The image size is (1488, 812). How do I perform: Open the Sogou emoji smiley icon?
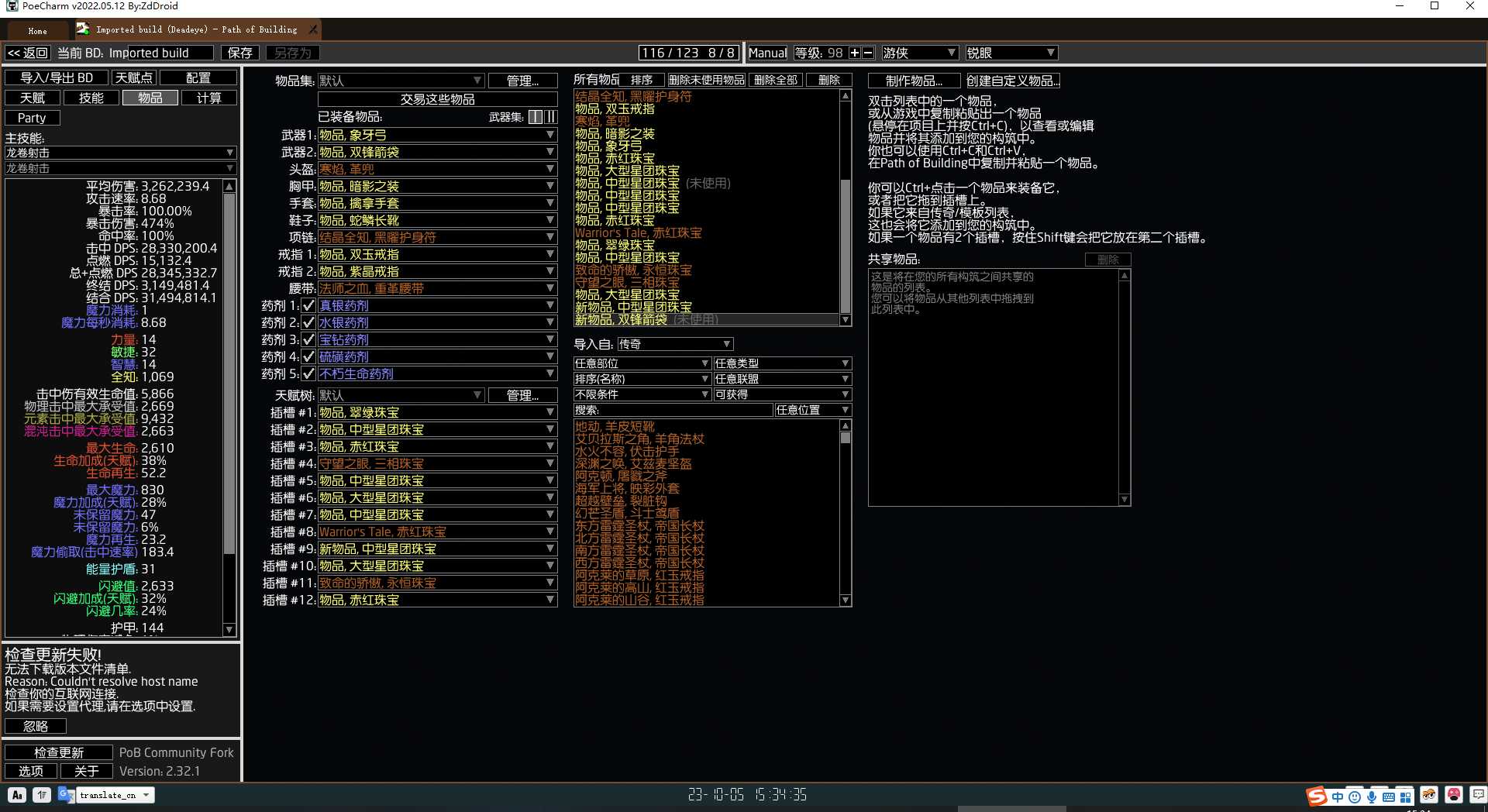(1355, 797)
